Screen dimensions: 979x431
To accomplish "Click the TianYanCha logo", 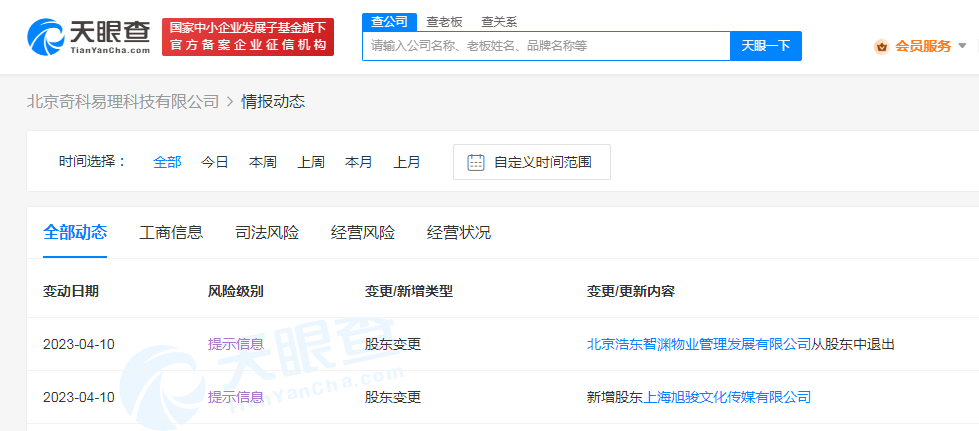I will click(88, 36).
